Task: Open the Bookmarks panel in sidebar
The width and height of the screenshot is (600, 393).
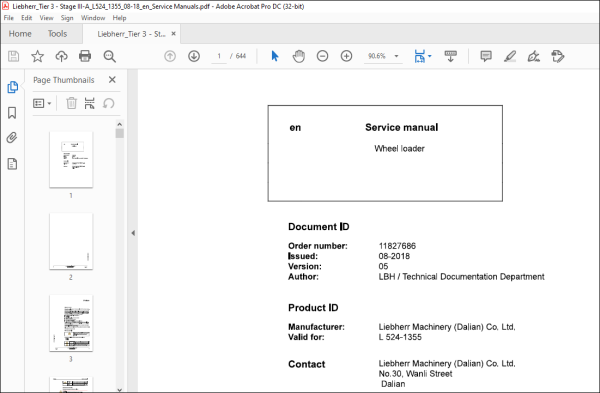Action: [12, 113]
